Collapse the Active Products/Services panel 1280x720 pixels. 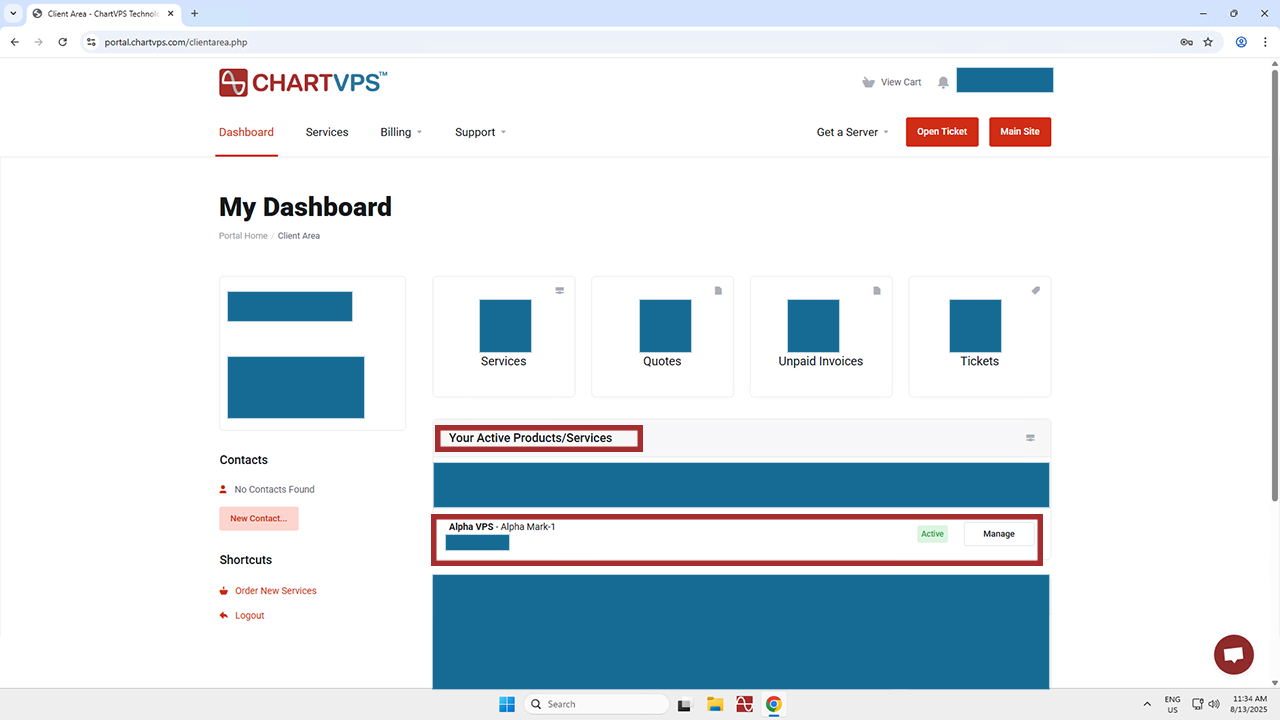click(1030, 438)
